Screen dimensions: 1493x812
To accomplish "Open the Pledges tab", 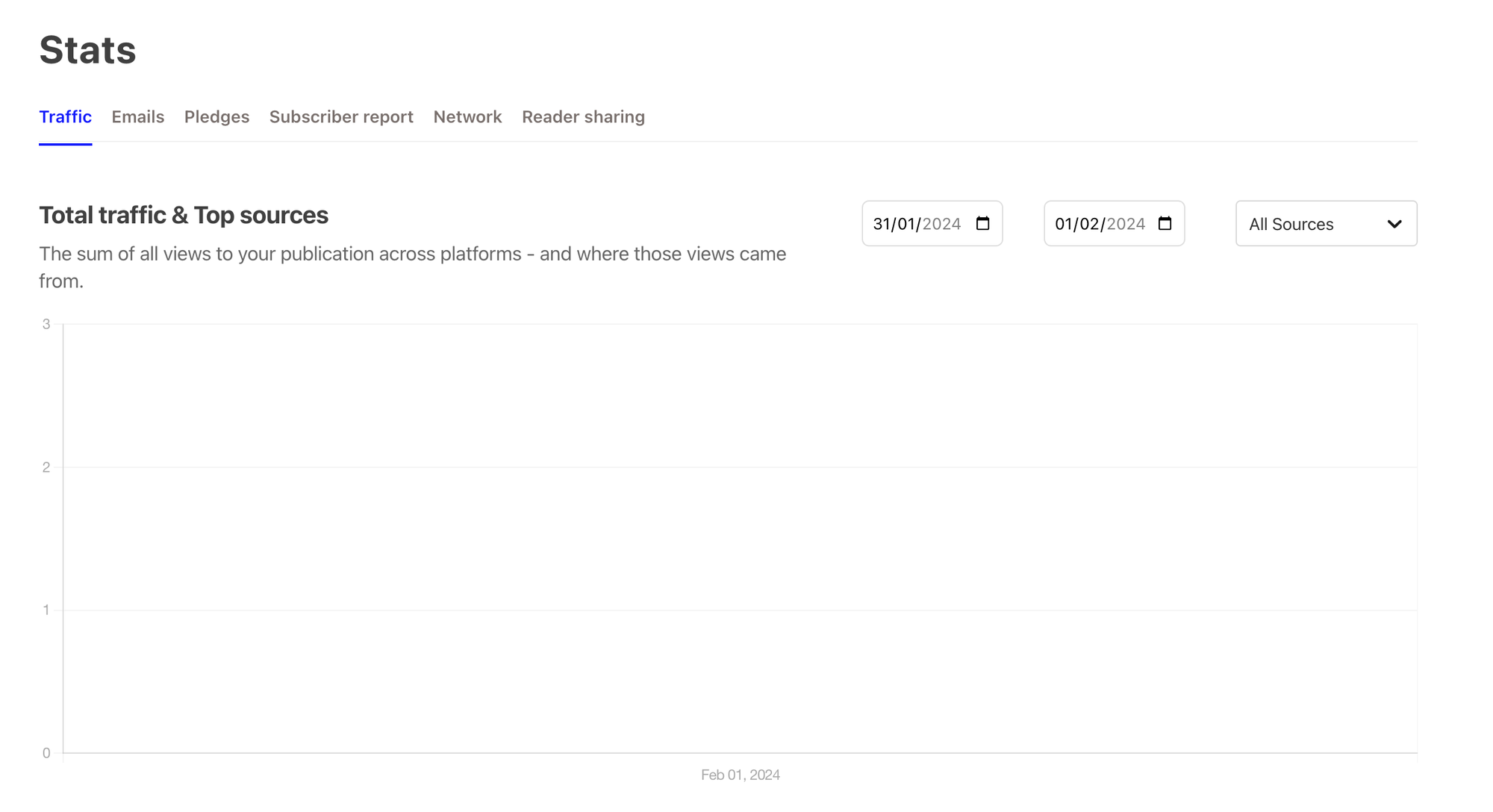I will (x=216, y=117).
